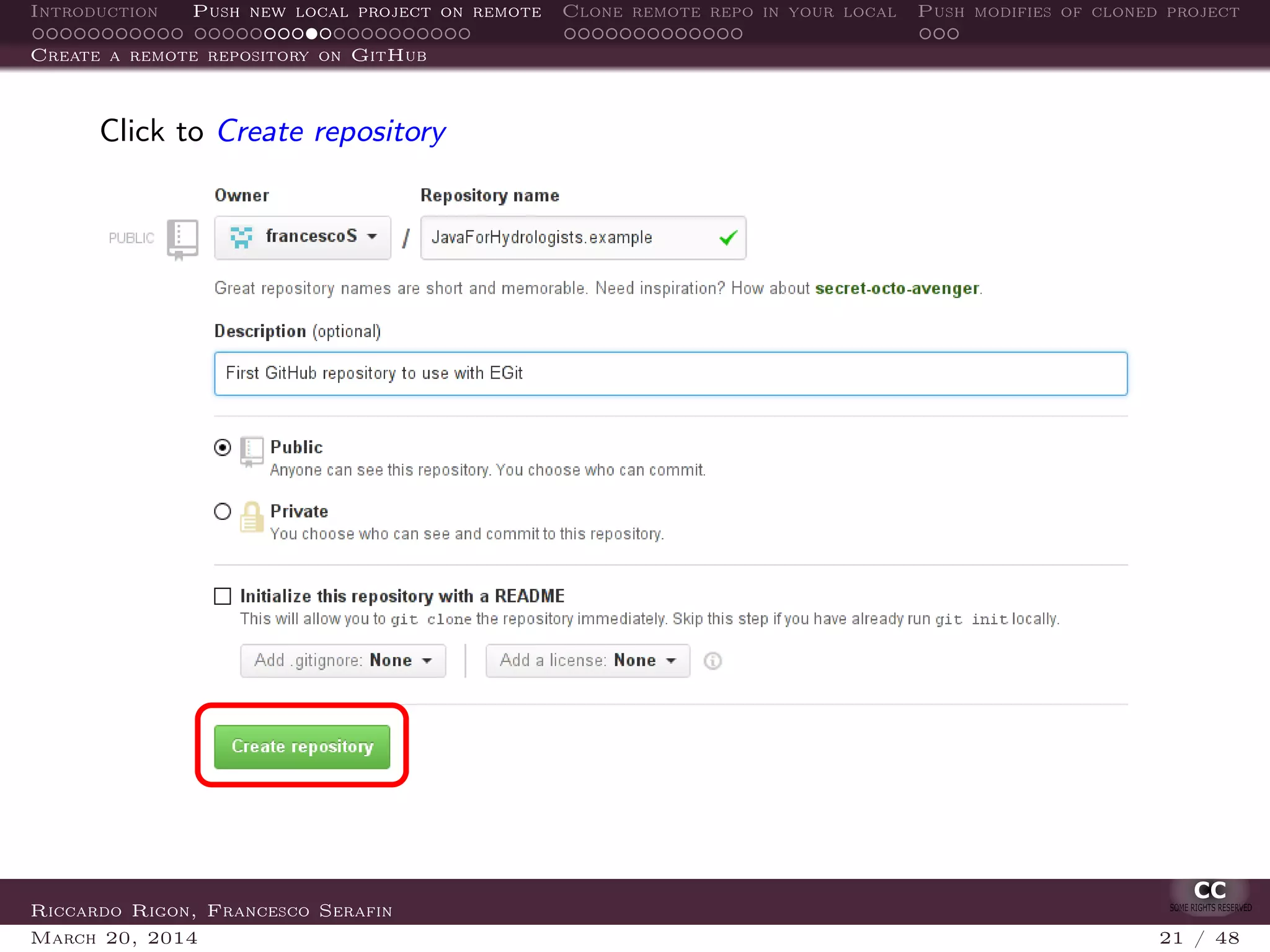Image resolution: width=1270 pixels, height=952 pixels.
Task: Click the lock icon next to the Private option
Action: coord(251,517)
